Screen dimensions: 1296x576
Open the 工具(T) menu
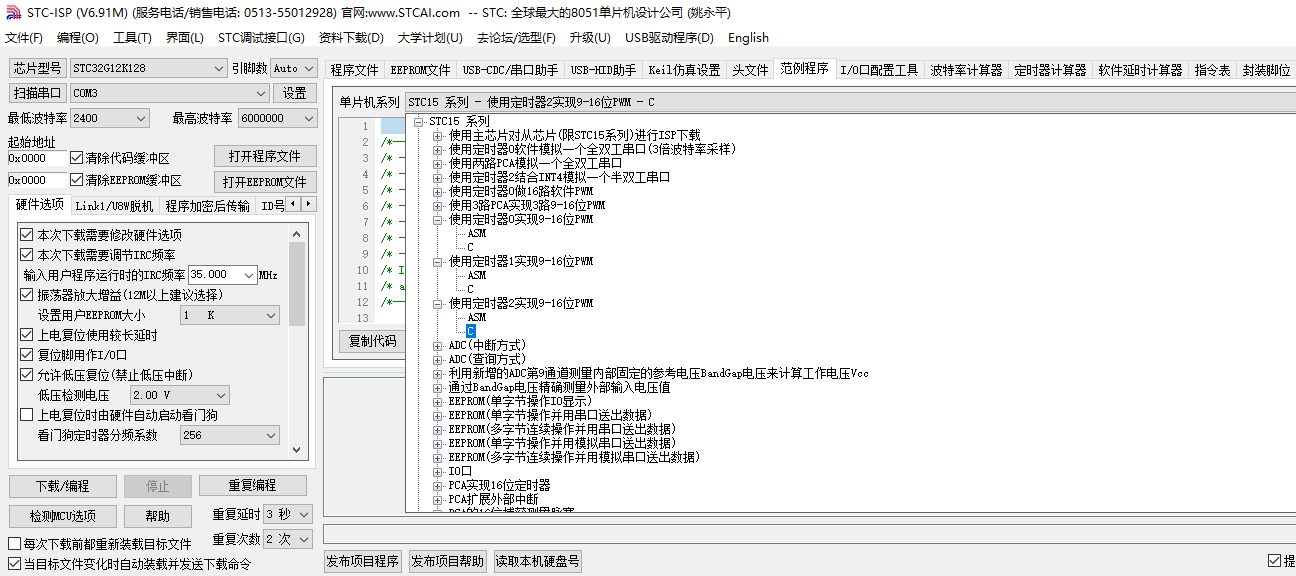coord(132,38)
